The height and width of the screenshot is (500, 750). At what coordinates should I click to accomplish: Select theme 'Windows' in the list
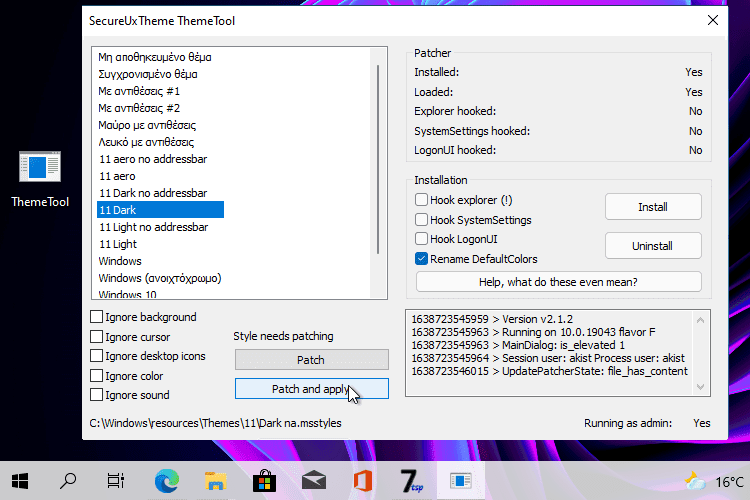(120, 261)
